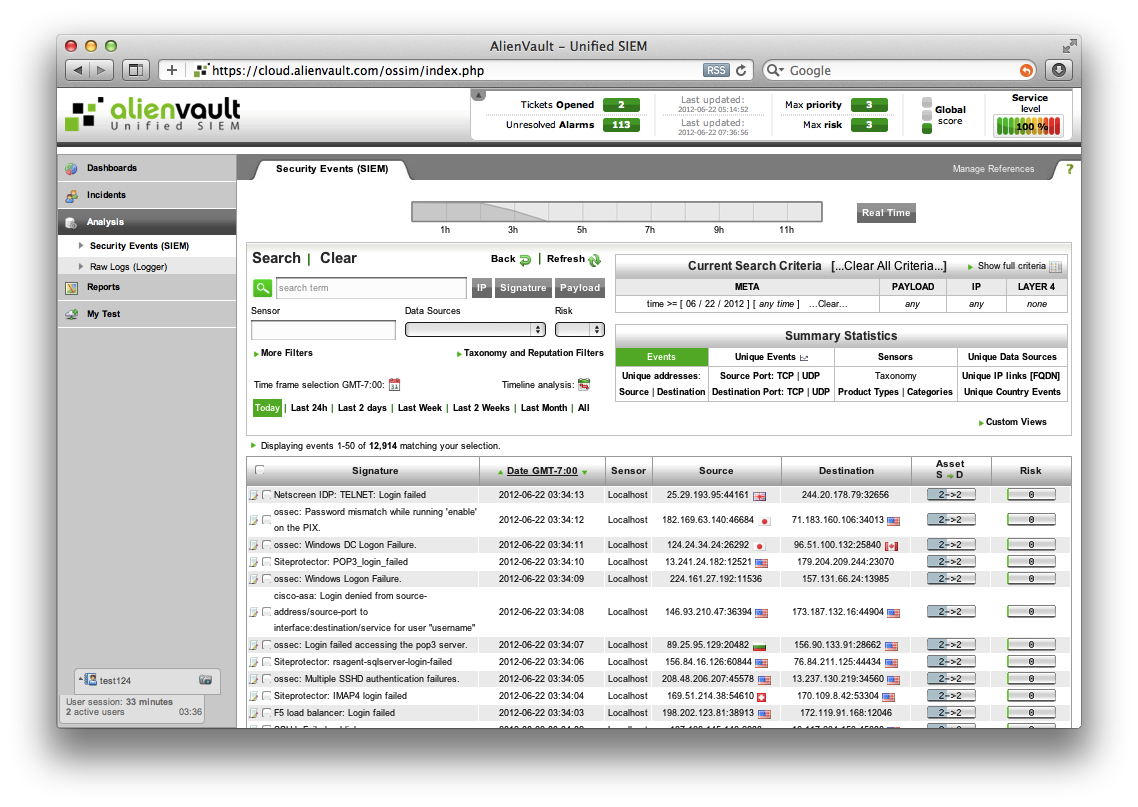The image size is (1138, 807).
Task: Click the Refresh arrows icon
Action: [594, 260]
